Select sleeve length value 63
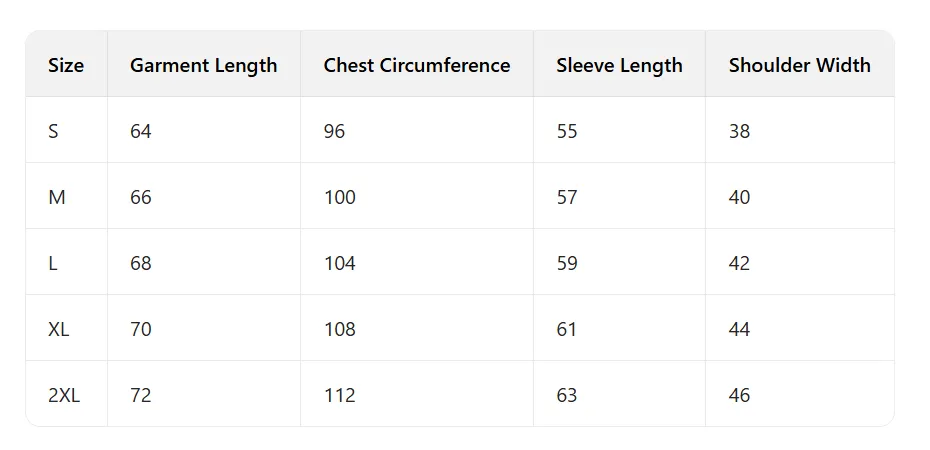 click(567, 395)
